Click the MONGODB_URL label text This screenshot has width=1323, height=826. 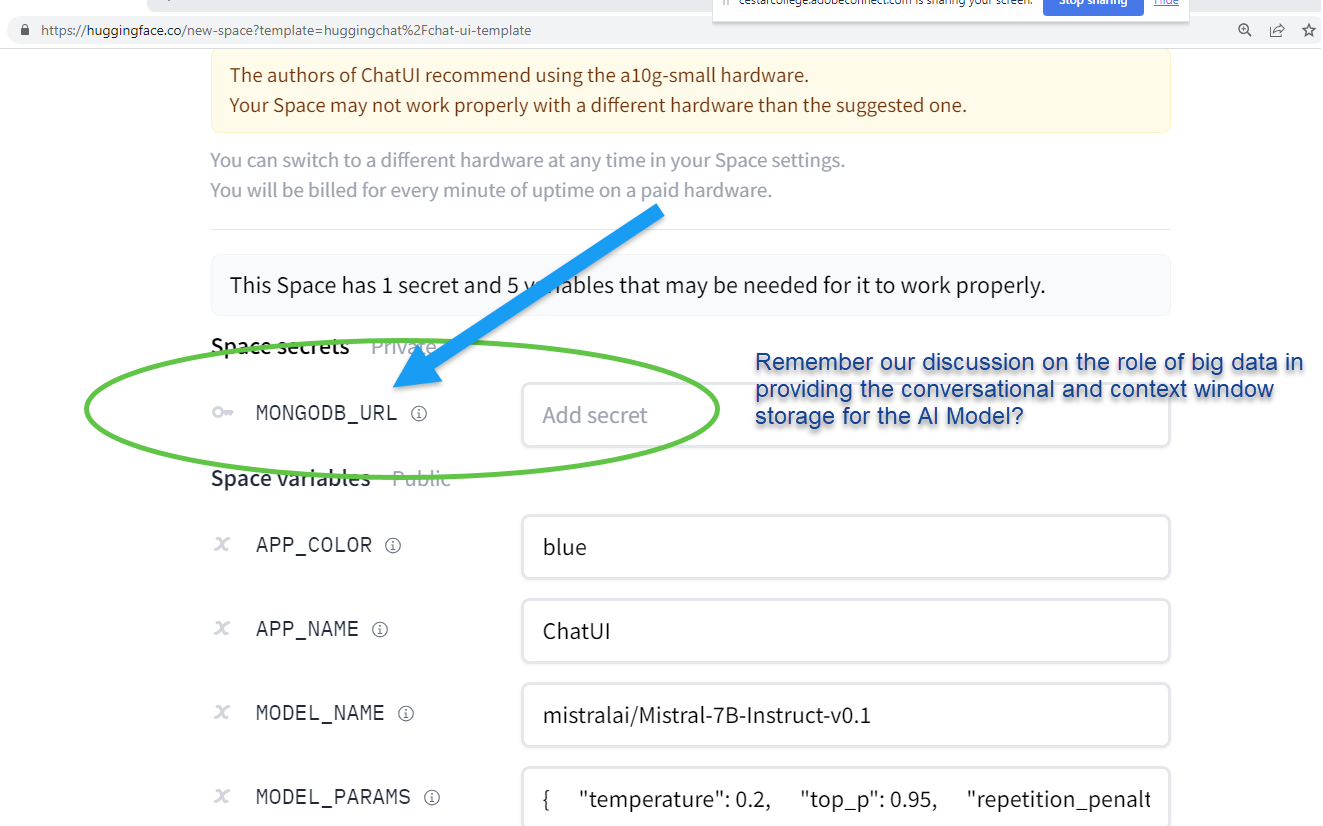[x=326, y=413]
